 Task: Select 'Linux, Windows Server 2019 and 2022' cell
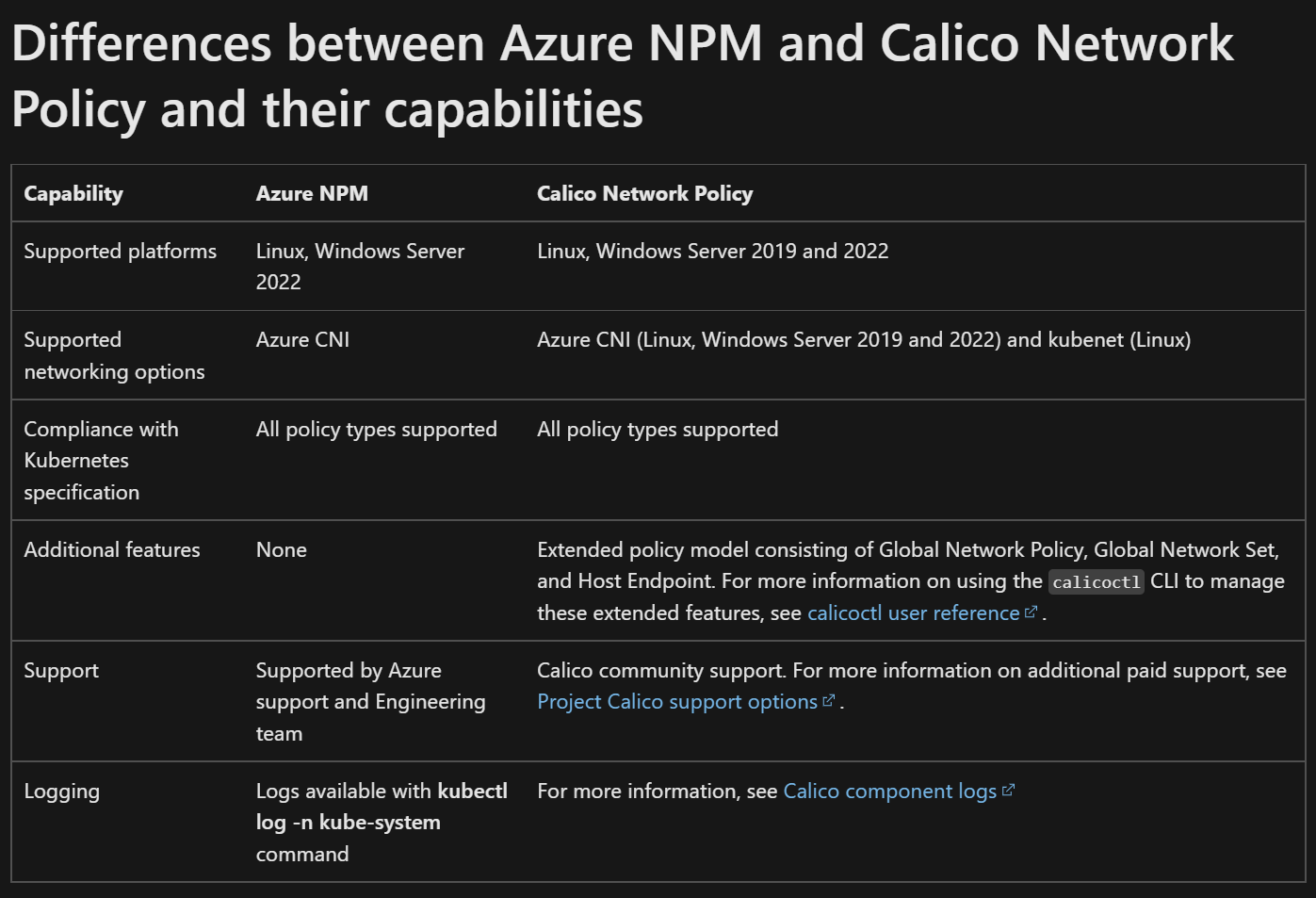click(x=713, y=252)
